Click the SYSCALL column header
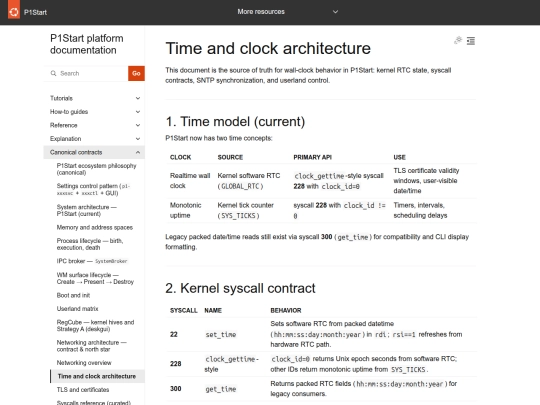 pyautogui.click(x=184, y=311)
